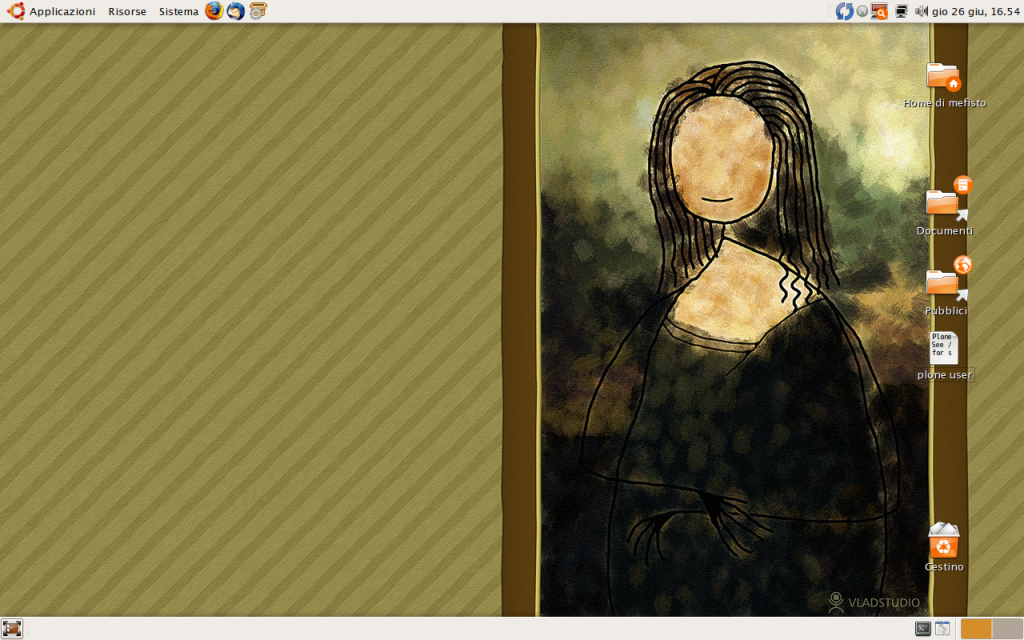Click the Ubuntu logo on the menu bar

pyautogui.click(x=16, y=10)
